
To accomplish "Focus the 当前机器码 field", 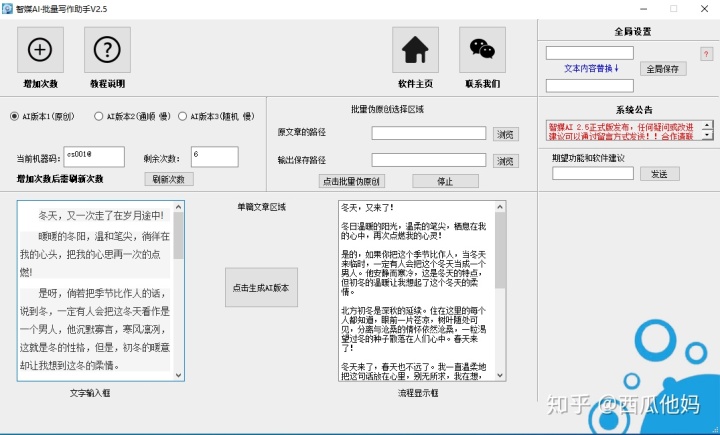I will pyautogui.click(x=94, y=157).
